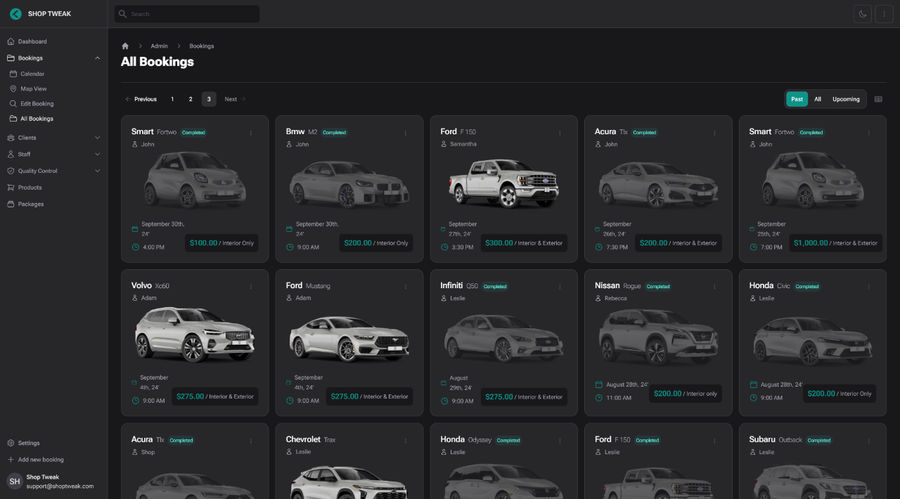Viewport: 900px width, 499px height.
Task: Open Dashboard from the sidebar
Action: coord(32,41)
